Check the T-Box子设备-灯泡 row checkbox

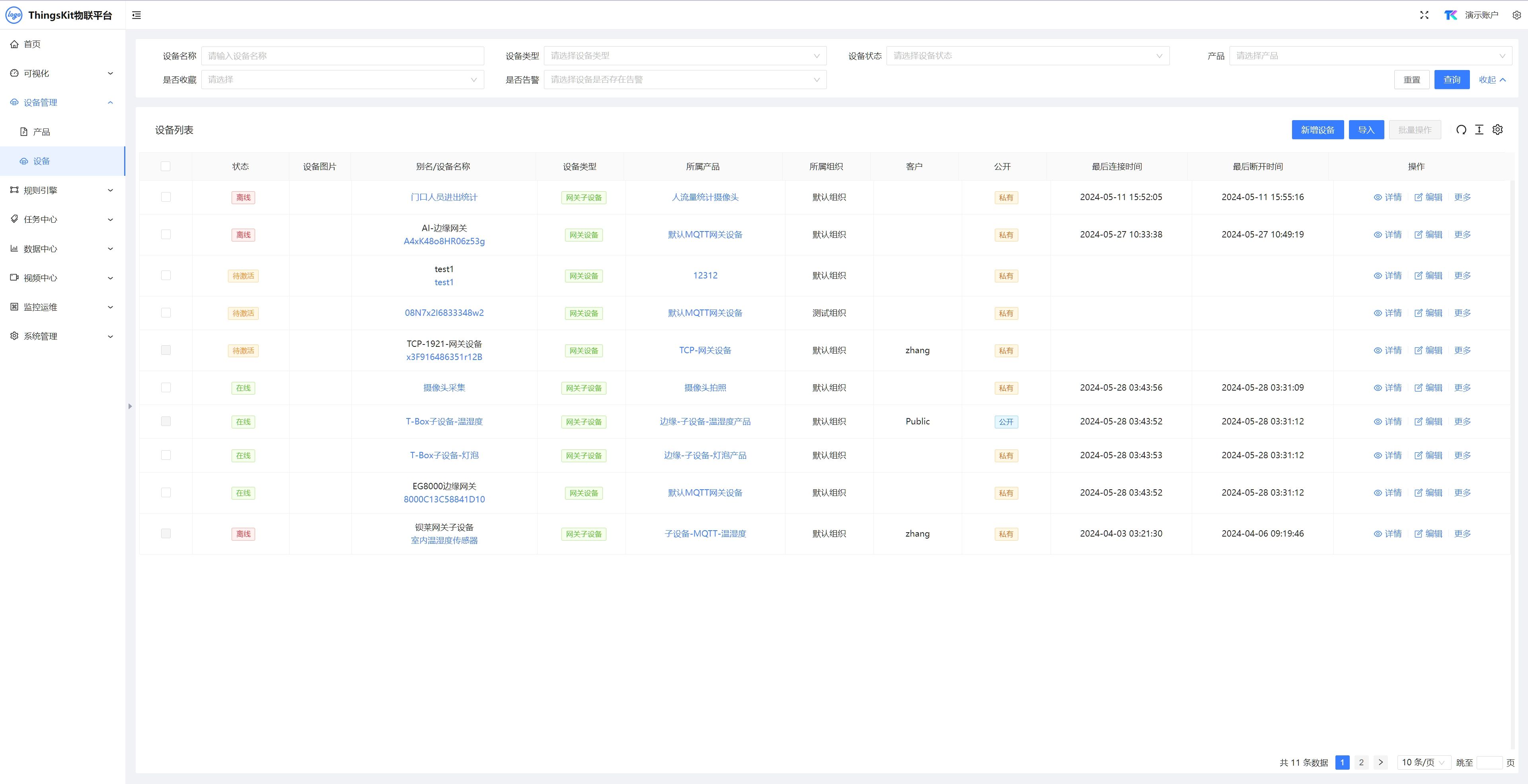click(x=166, y=455)
